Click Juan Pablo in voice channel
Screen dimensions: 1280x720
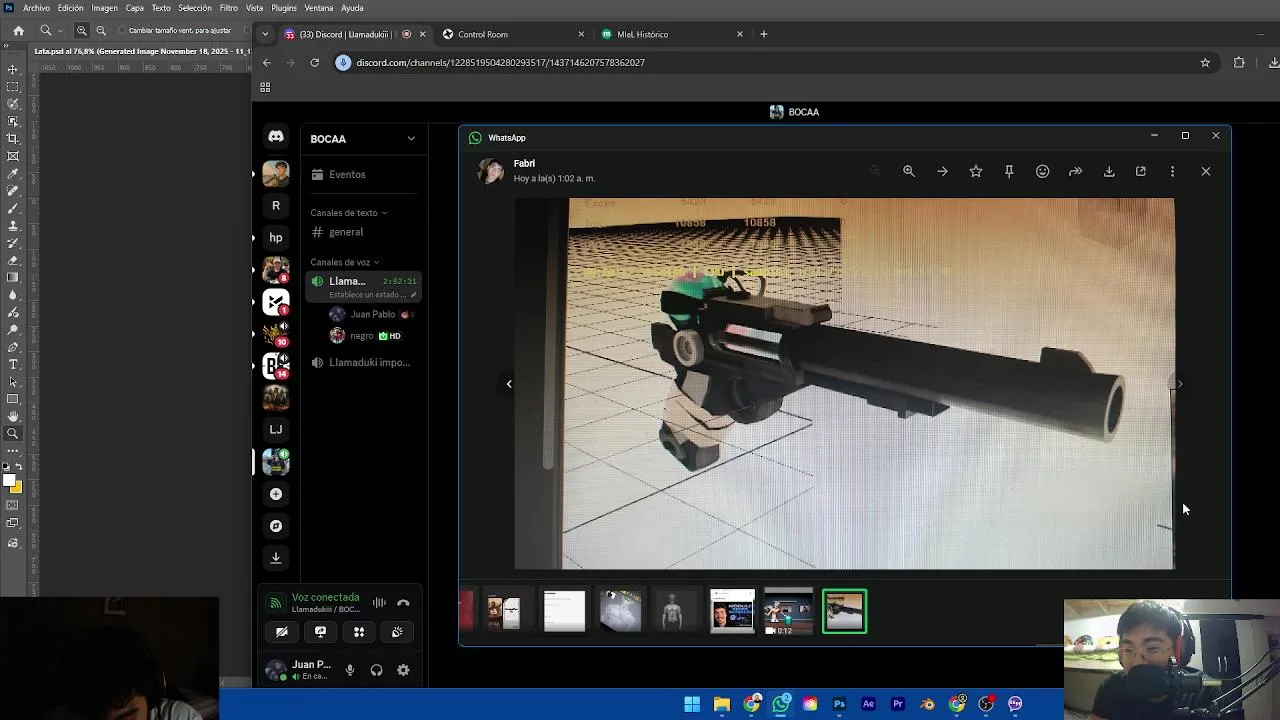point(371,314)
